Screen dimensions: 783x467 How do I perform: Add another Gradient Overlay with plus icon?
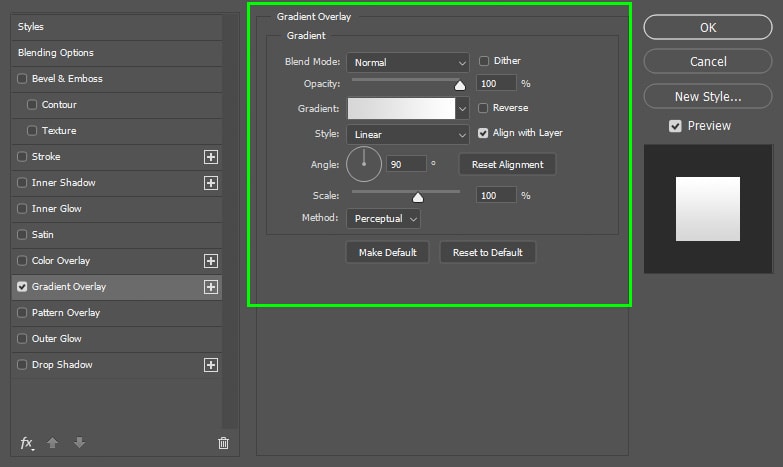click(211, 287)
